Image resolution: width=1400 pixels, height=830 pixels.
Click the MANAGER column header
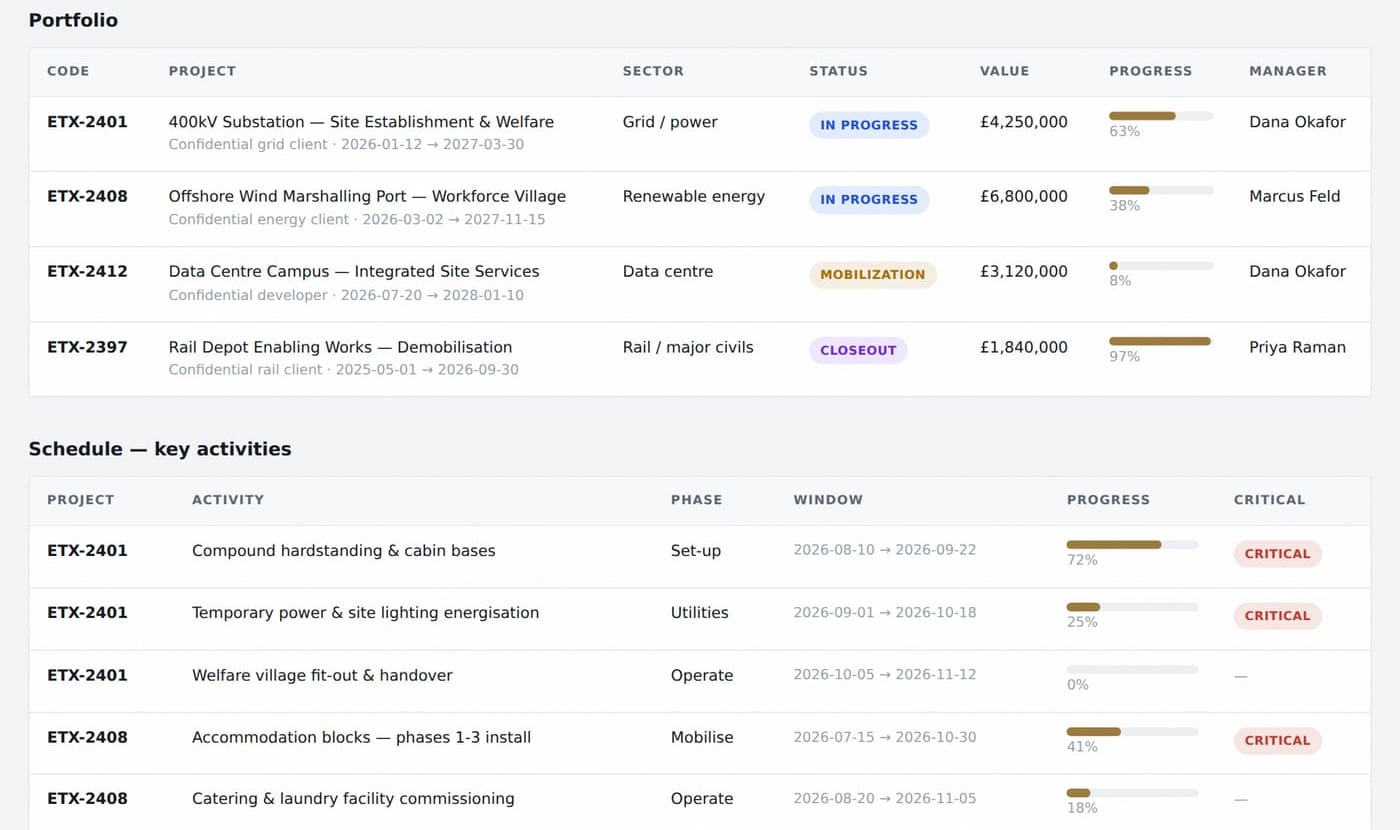click(1288, 71)
